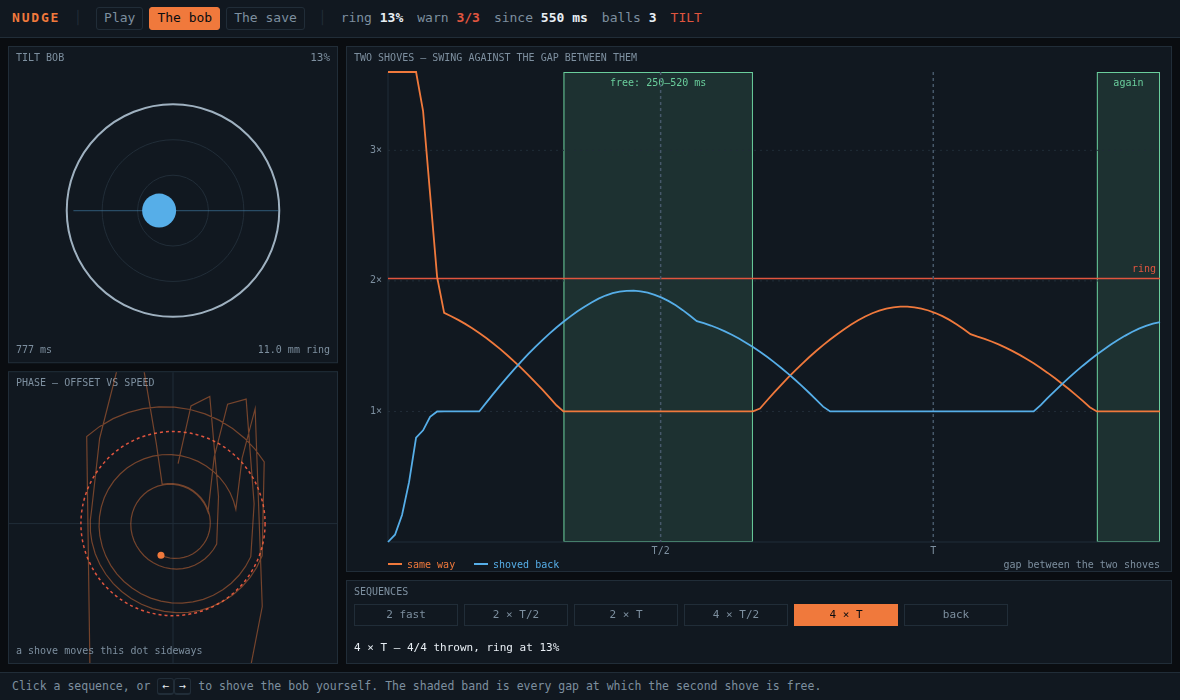Click the left arrow key hint

coord(166,686)
